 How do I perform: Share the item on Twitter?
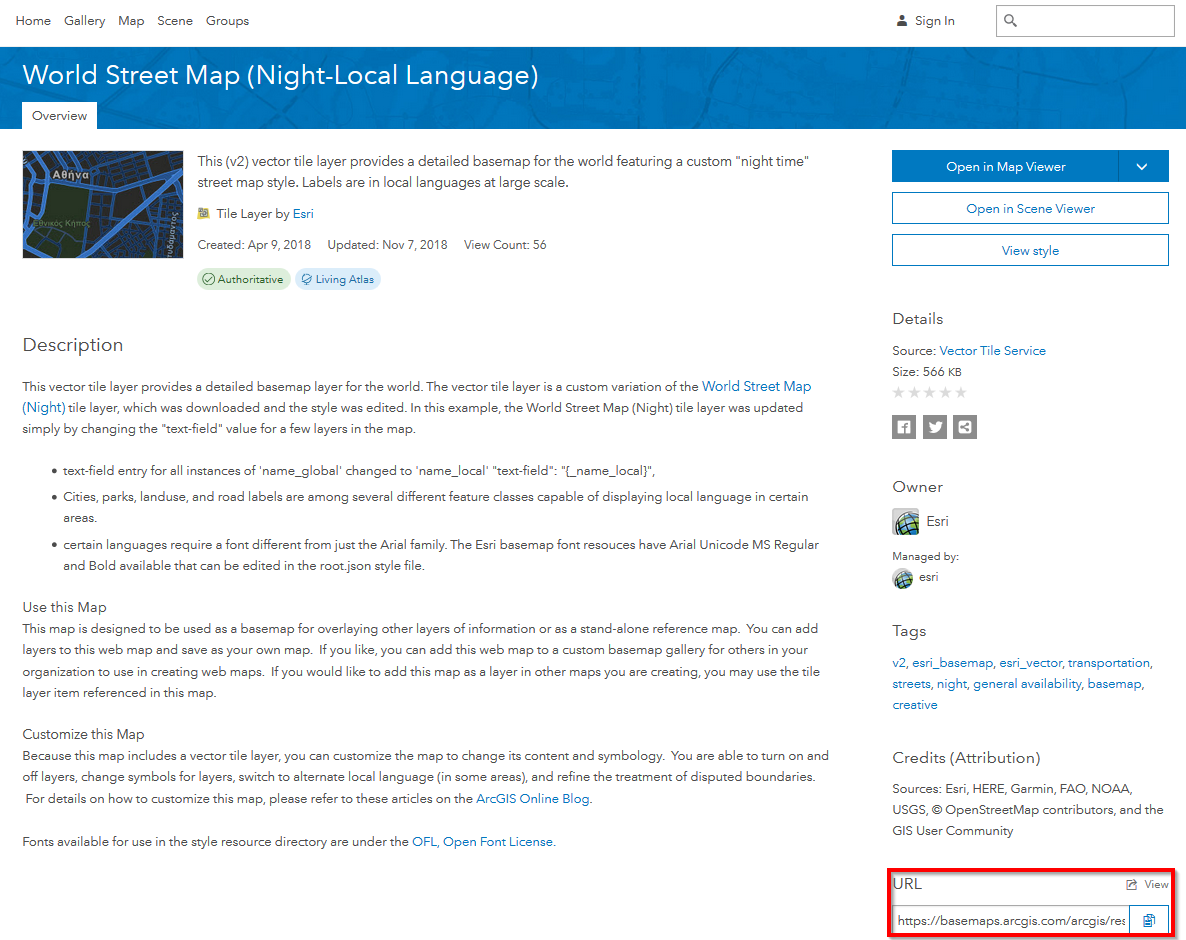click(934, 427)
